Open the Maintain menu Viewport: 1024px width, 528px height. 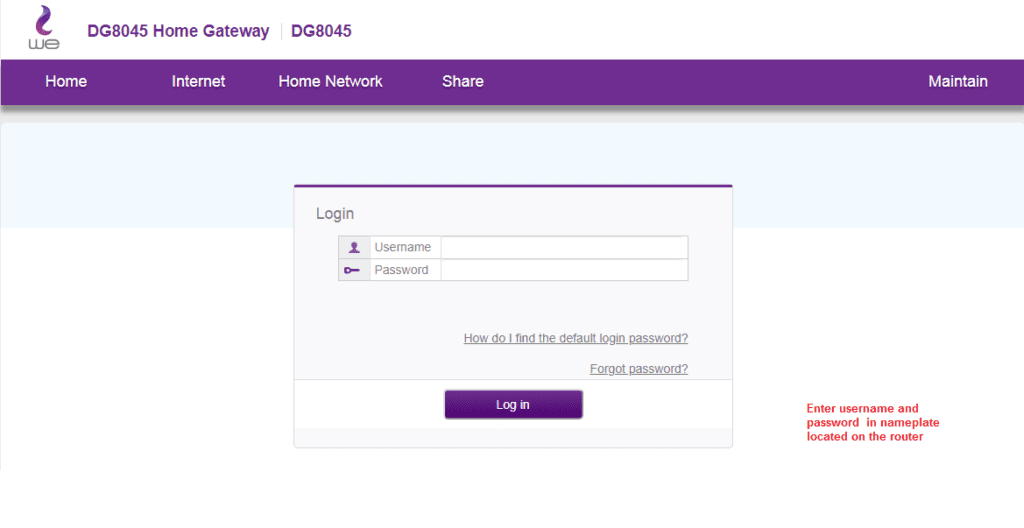pyautogui.click(x=957, y=82)
